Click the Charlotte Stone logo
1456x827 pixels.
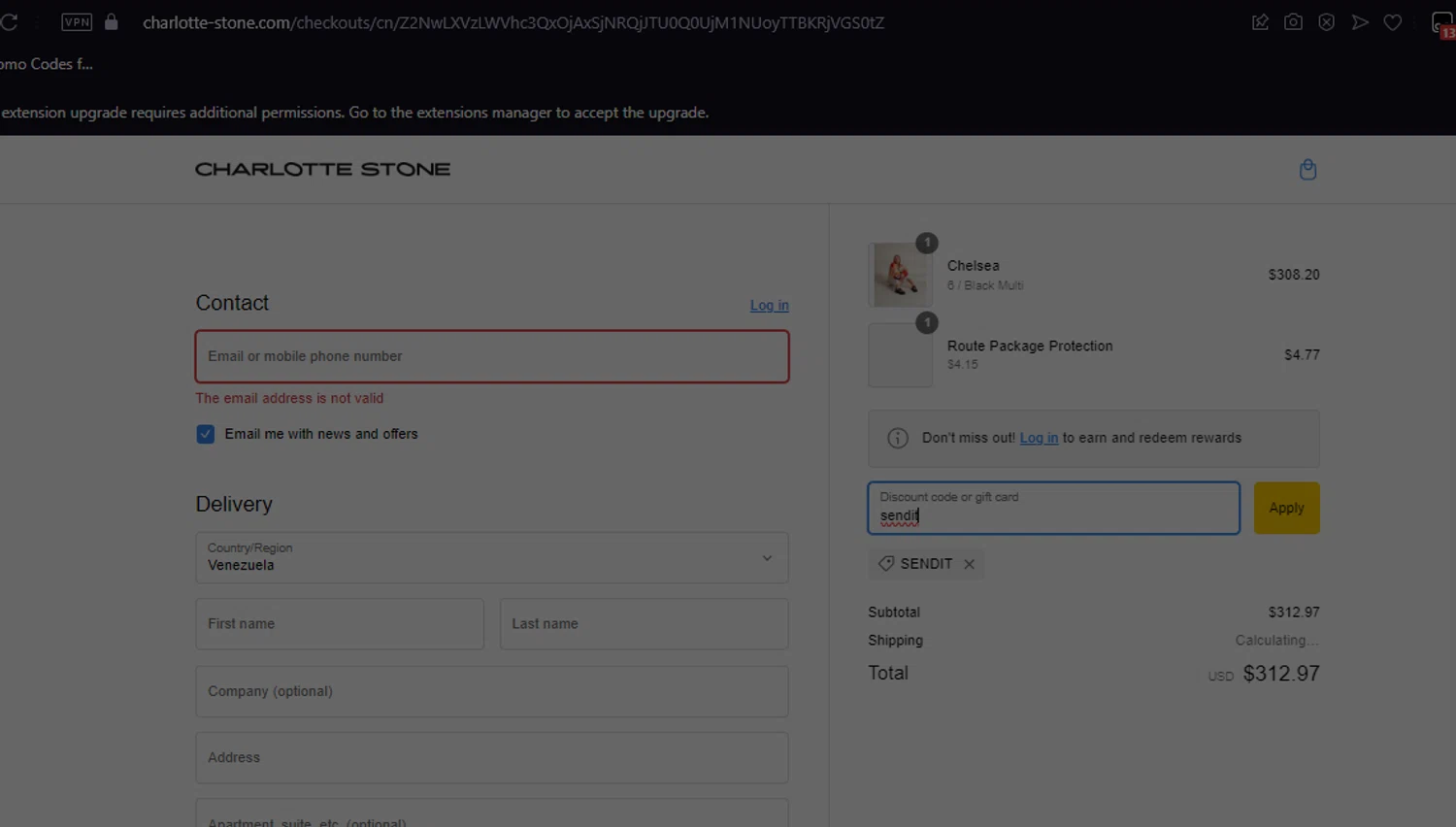[x=322, y=169]
